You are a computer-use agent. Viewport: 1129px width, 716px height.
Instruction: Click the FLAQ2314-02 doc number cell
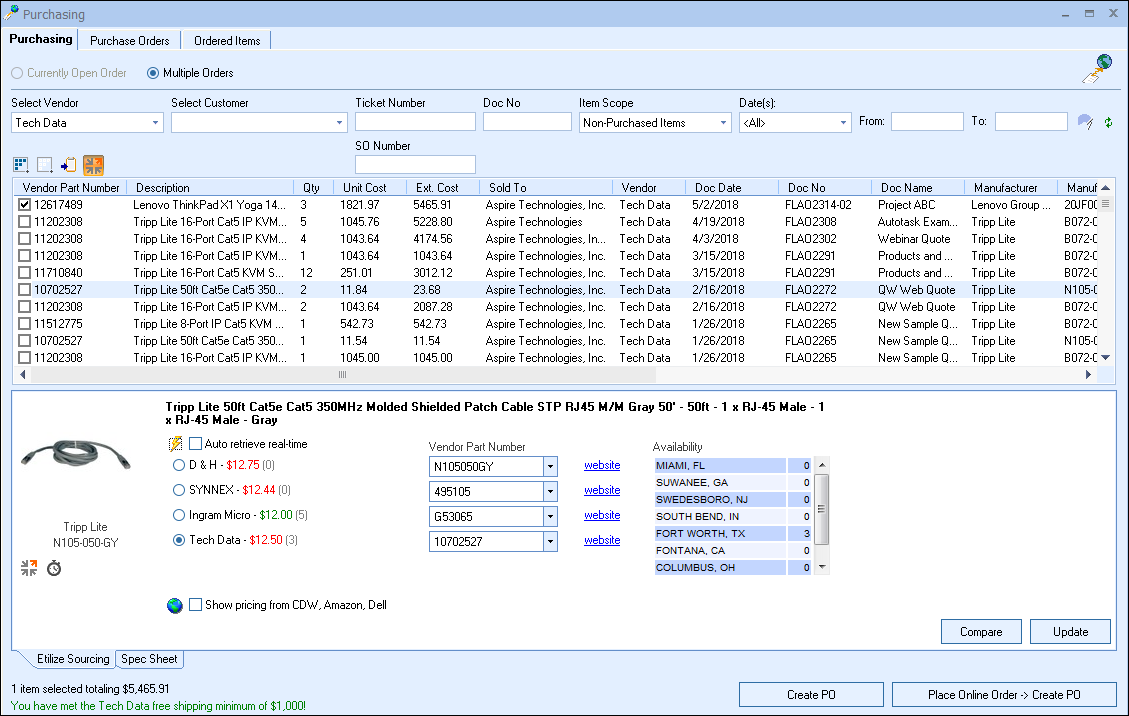click(x=818, y=205)
